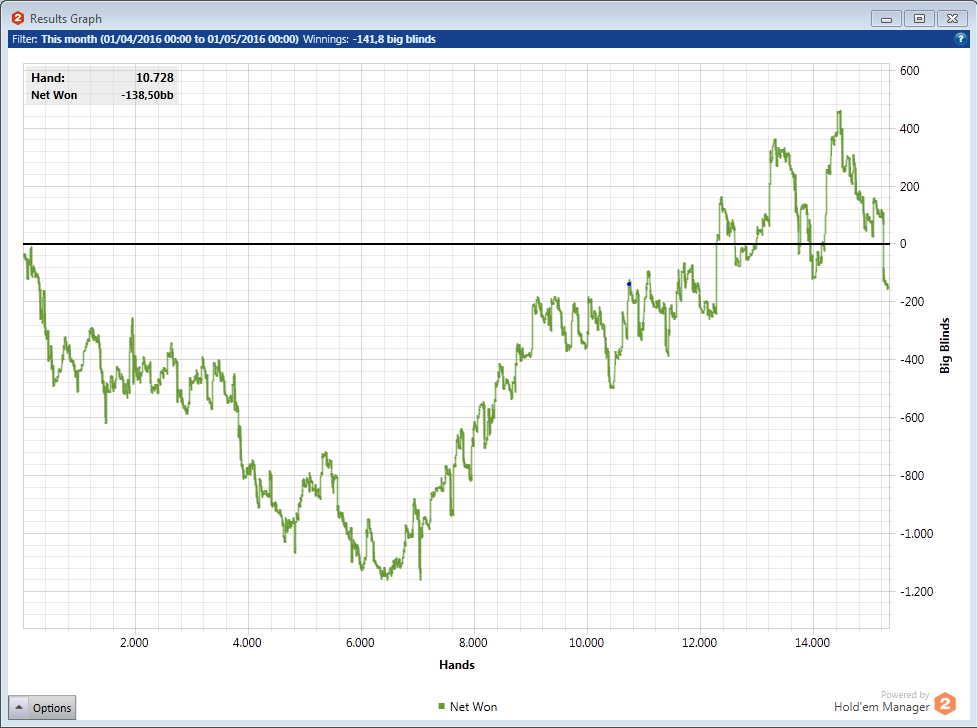Click the -800 big blinds axis label
This screenshot has height=728, width=977.
[912, 476]
